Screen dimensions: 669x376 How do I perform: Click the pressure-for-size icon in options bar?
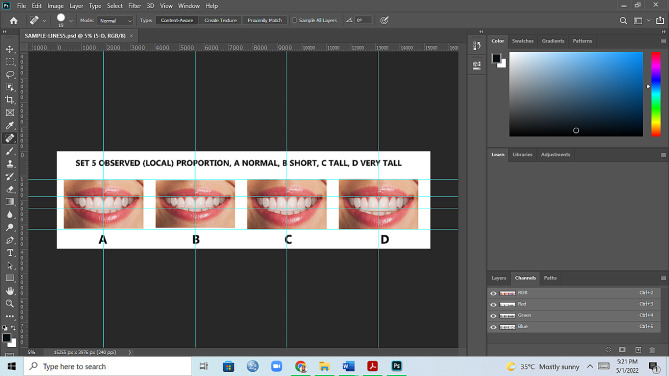tap(384, 20)
